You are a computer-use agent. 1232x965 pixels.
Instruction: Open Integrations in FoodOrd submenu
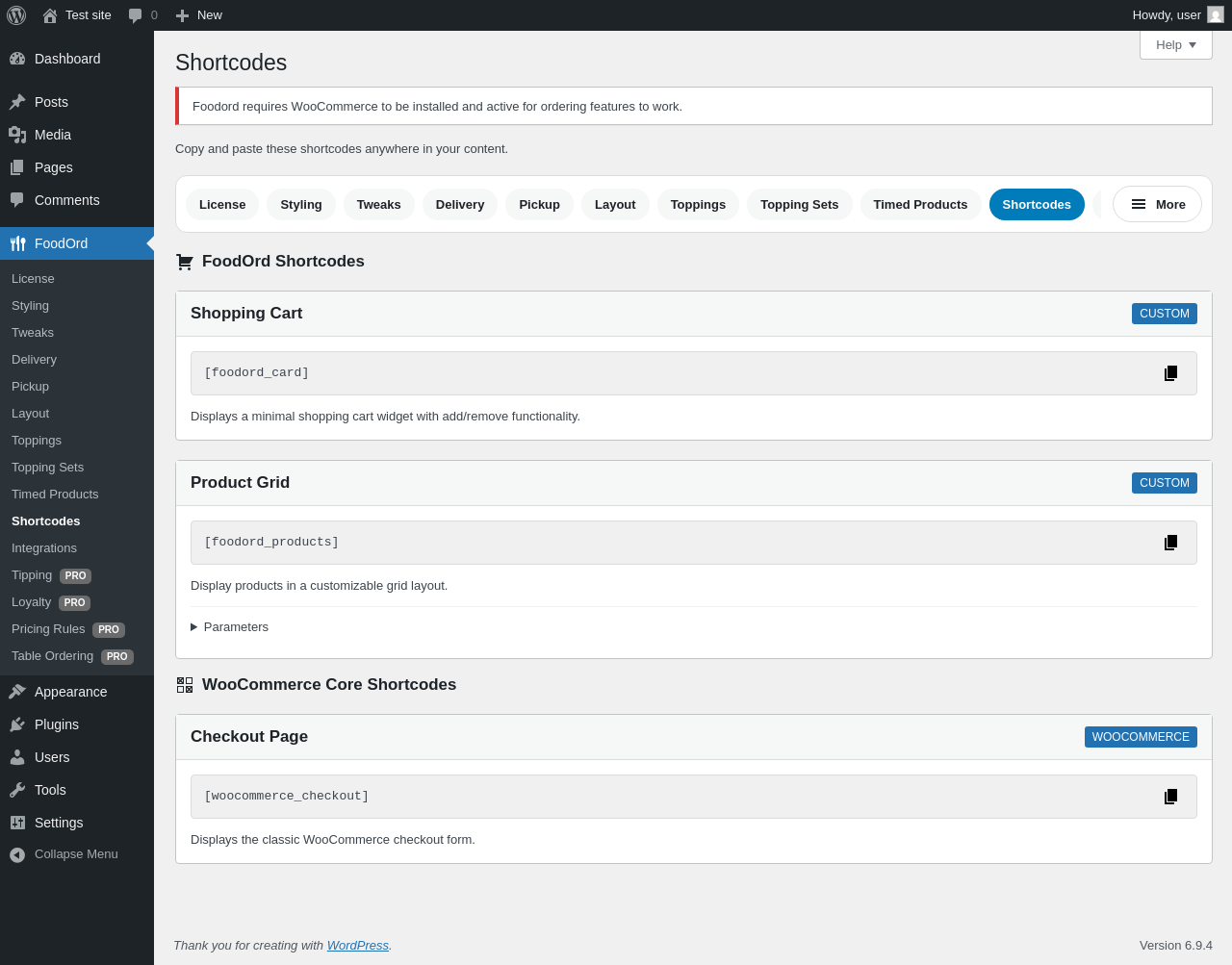(77, 548)
